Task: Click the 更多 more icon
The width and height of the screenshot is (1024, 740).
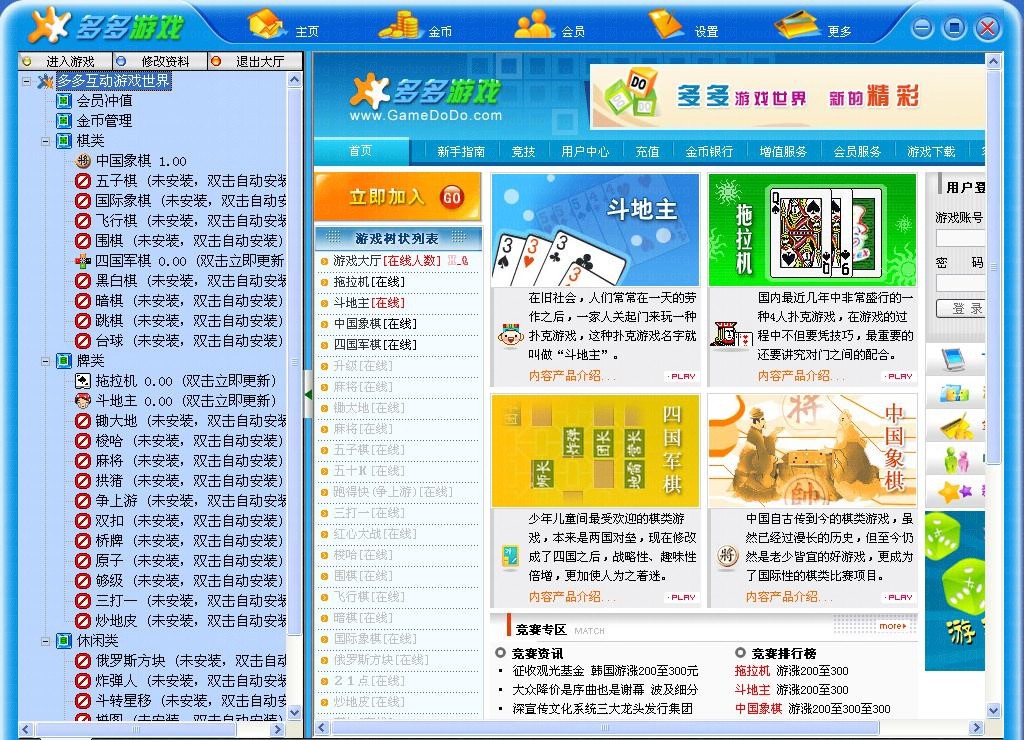Action: pos(797,23)
